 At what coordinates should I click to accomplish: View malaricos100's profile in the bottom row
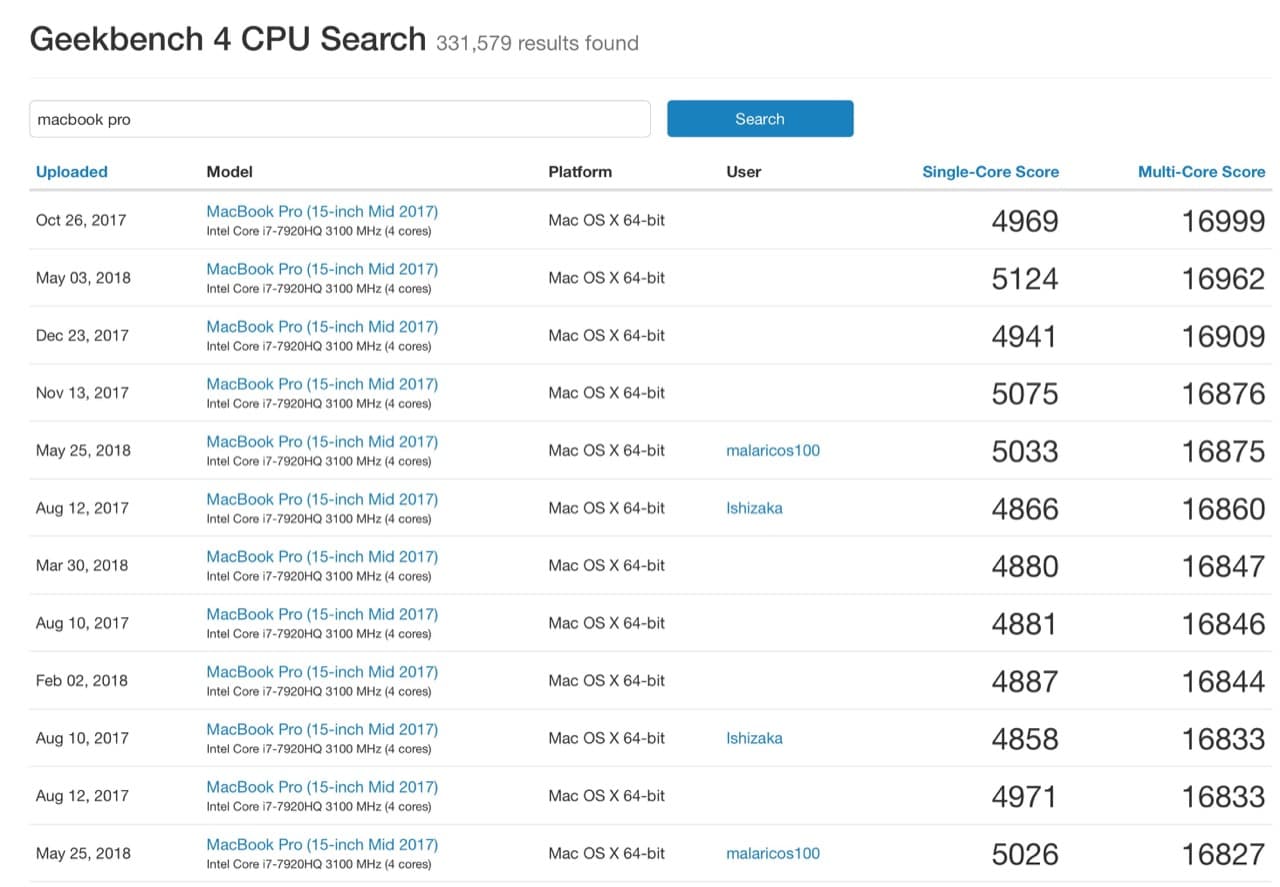tap(772, 853)
